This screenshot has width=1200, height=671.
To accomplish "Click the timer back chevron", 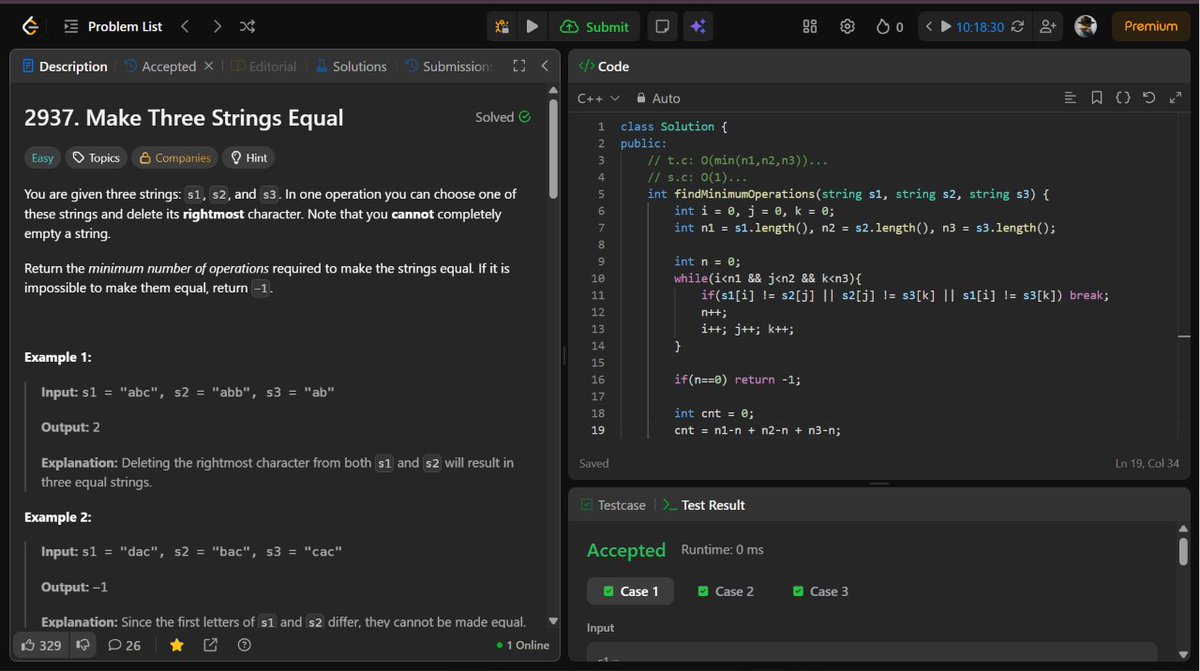I will click(929, 27).
